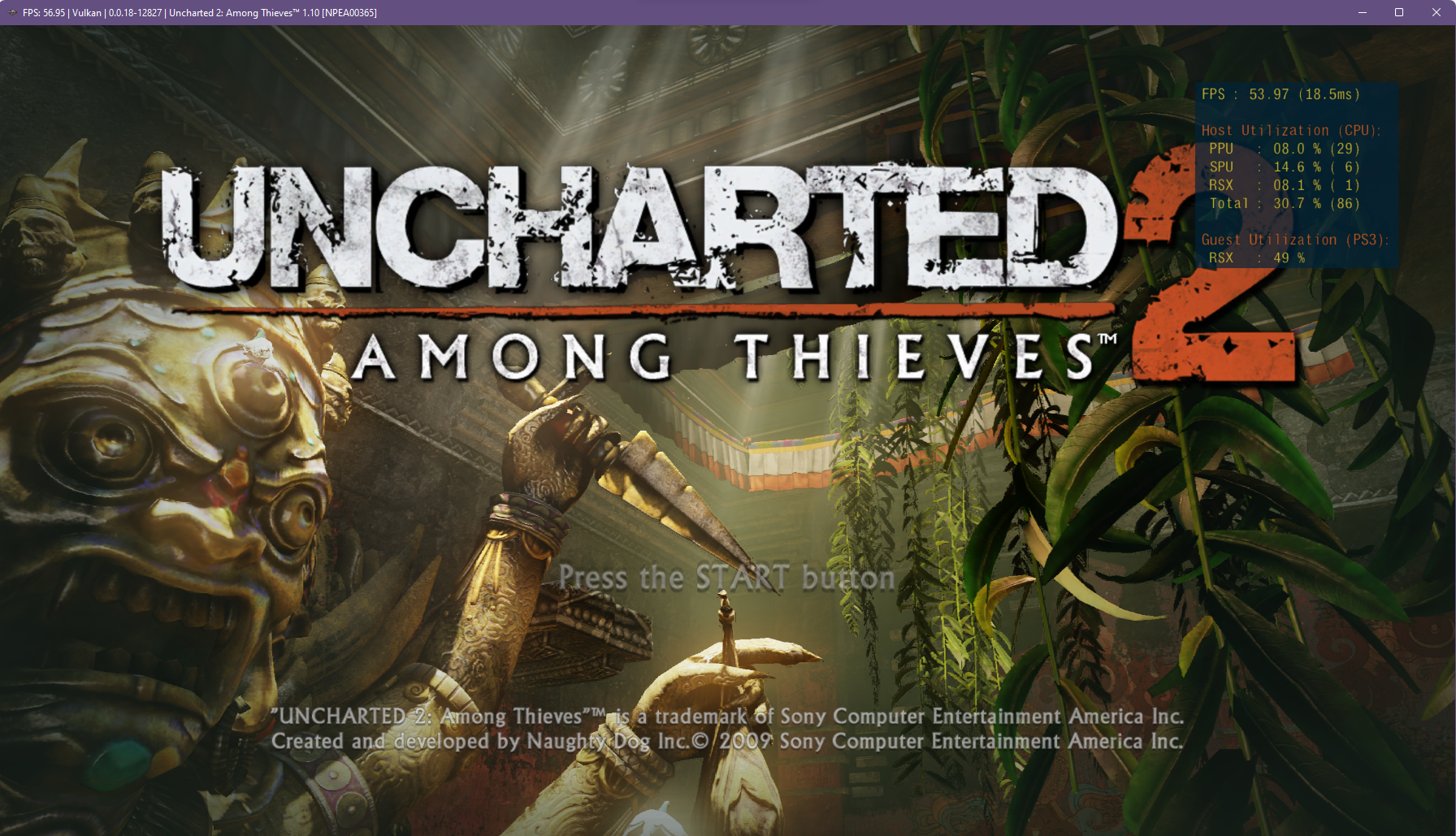Screen dimensions: 1456x836
Task: Click the Guest Utilization (PS3) heading
Action: point(1295,240)
